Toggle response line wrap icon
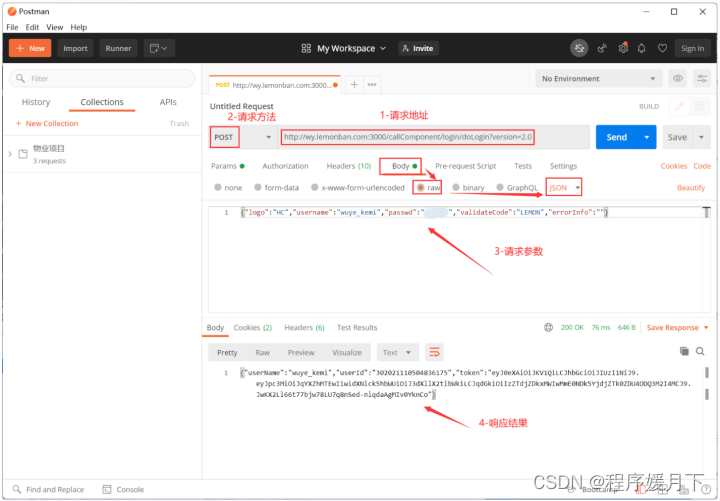Image resolution: width=720 pixels, height=501 pixels. (434, 352)
